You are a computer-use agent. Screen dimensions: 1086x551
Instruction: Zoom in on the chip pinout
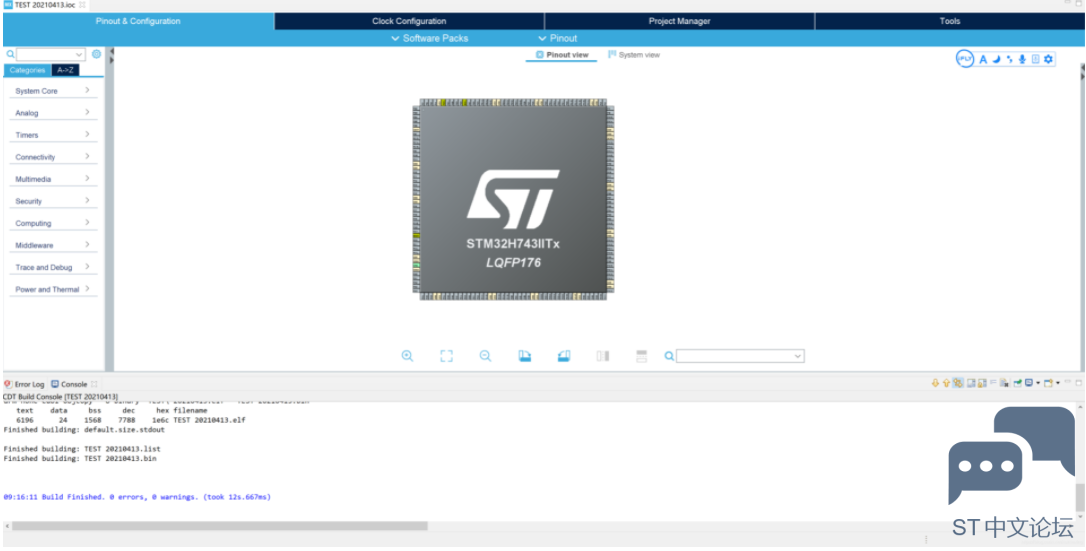pyautogui.click(x=407, y=356)
